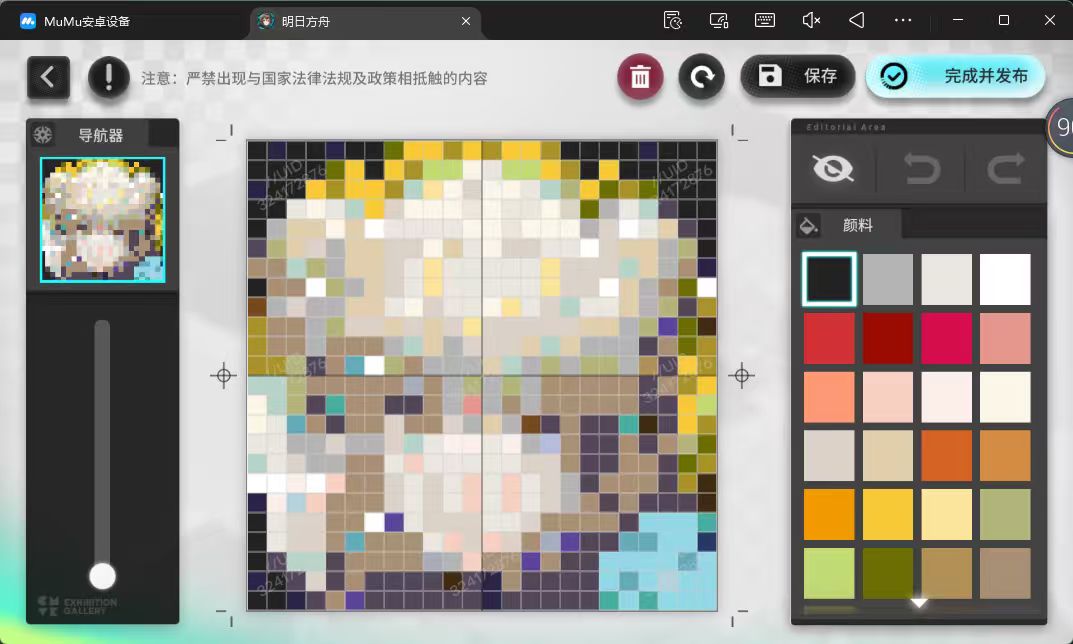Click the navigator preview thumbnail
Viewport: 1073px width, 644px height.
[x=103, y=220]
